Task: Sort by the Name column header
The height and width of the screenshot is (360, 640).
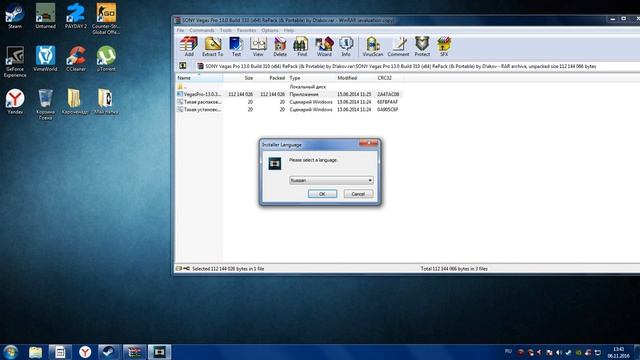Action: (x=199, y=78)
